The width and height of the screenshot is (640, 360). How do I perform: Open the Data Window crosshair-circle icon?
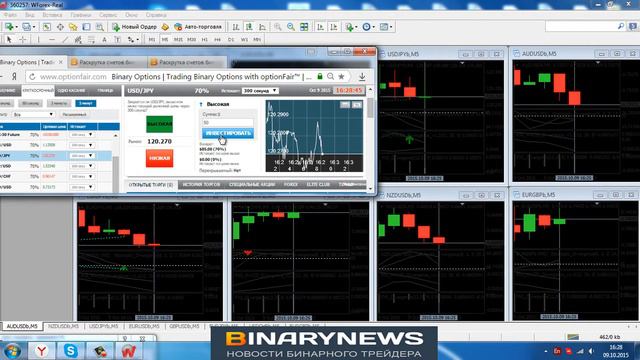[x=60, y=27]
